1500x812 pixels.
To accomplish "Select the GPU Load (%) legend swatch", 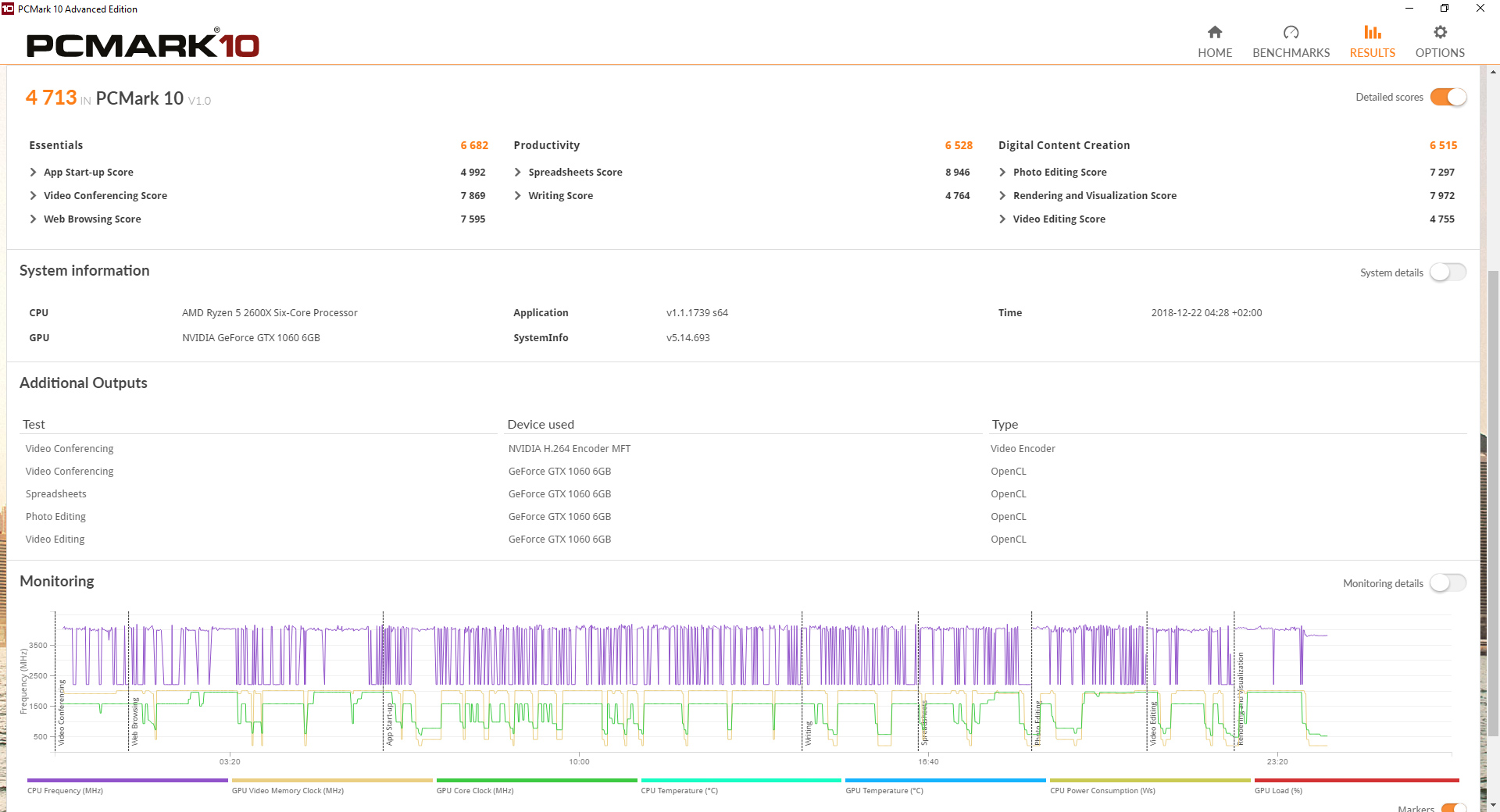I will [1357, 780].
